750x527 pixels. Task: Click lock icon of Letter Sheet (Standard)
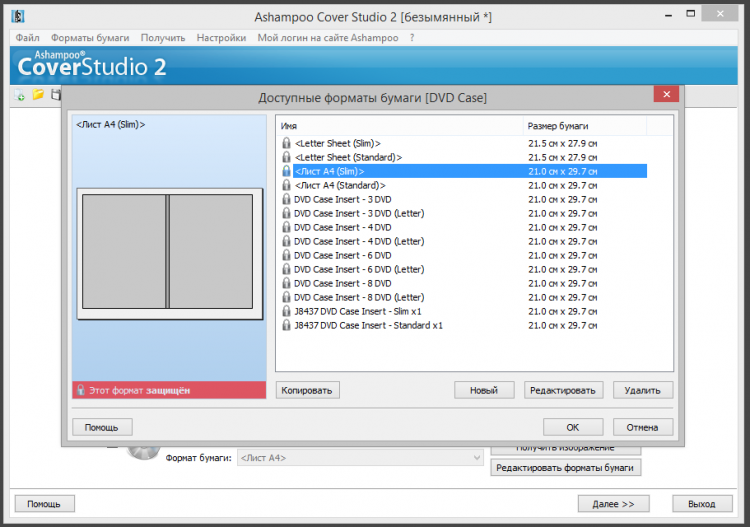pyautogui.click(x=286, y=157)
